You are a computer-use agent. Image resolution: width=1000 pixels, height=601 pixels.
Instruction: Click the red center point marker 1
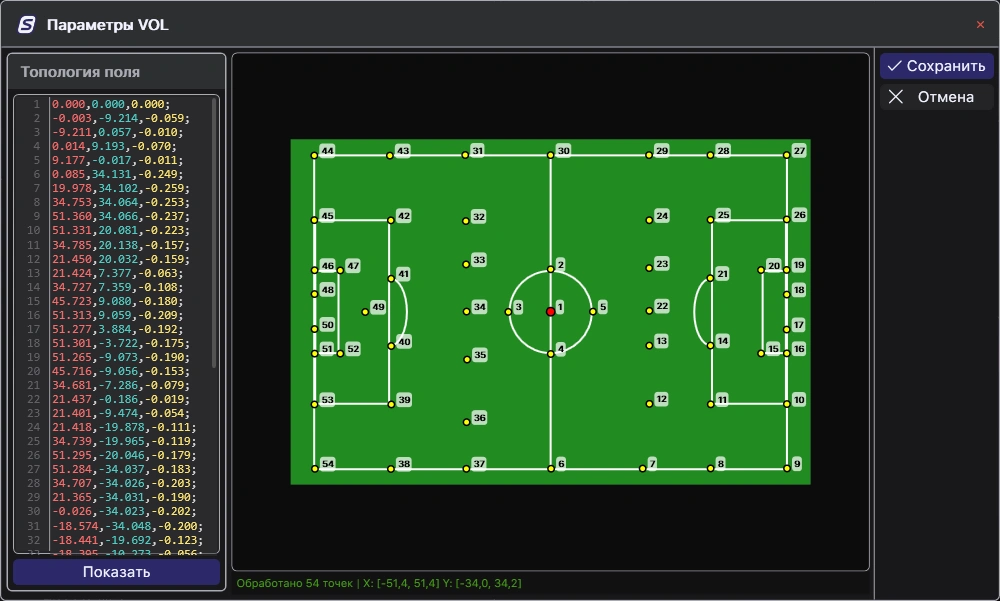pyautogui.click(x=550, y=312)
